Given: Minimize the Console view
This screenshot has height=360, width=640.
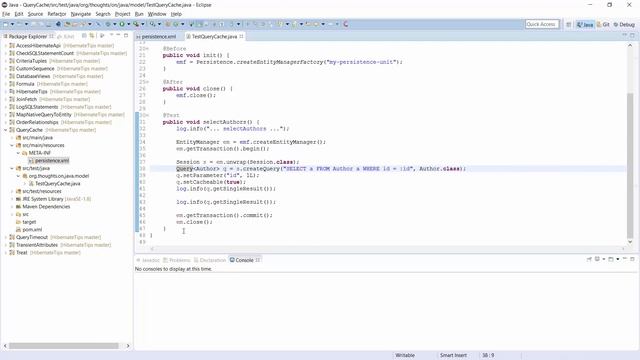Looking at the screenshot, I should tap(625, 259).
